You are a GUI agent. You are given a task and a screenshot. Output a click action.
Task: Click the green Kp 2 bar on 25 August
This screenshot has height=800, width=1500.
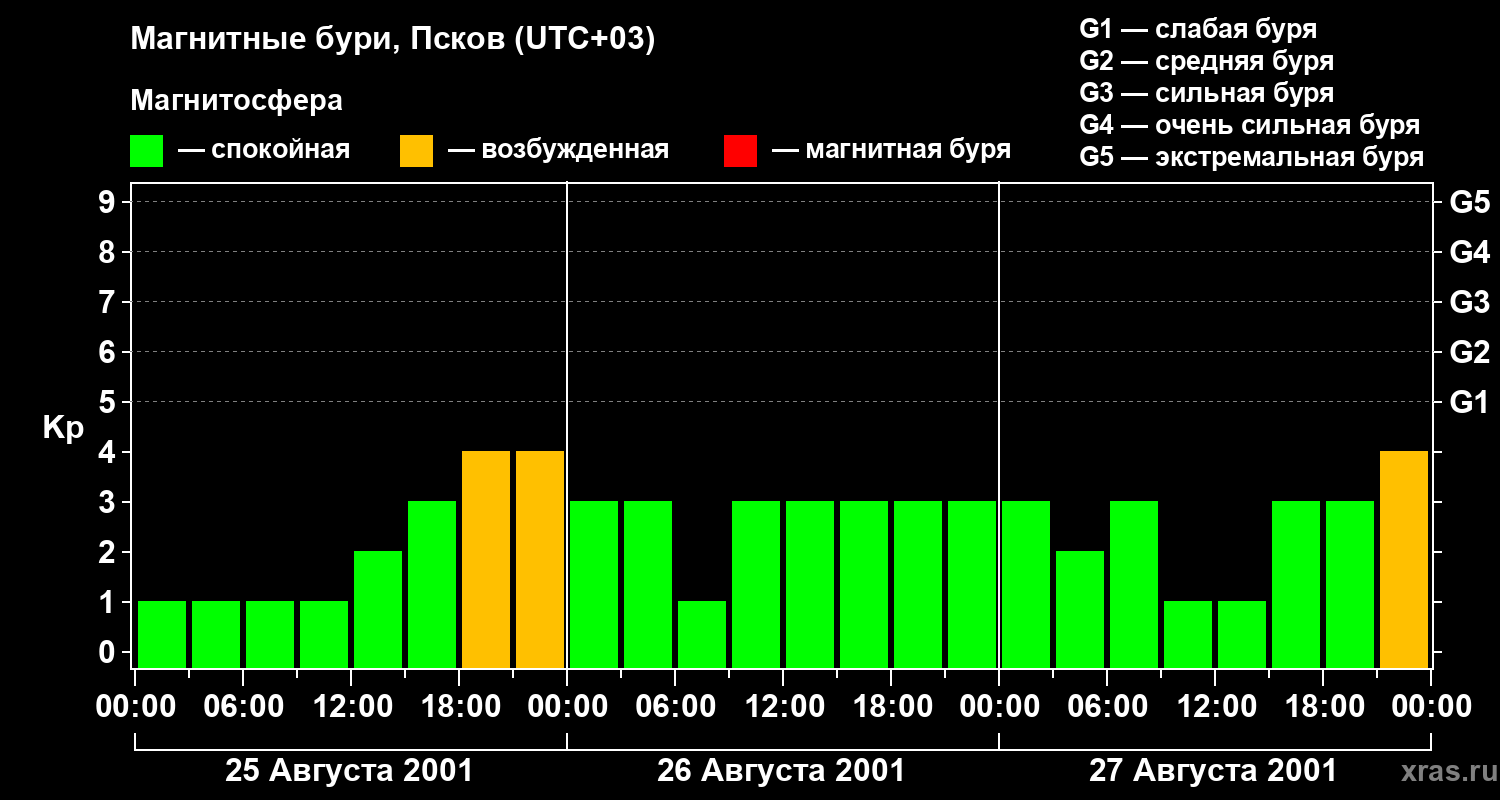pos(378,609)
